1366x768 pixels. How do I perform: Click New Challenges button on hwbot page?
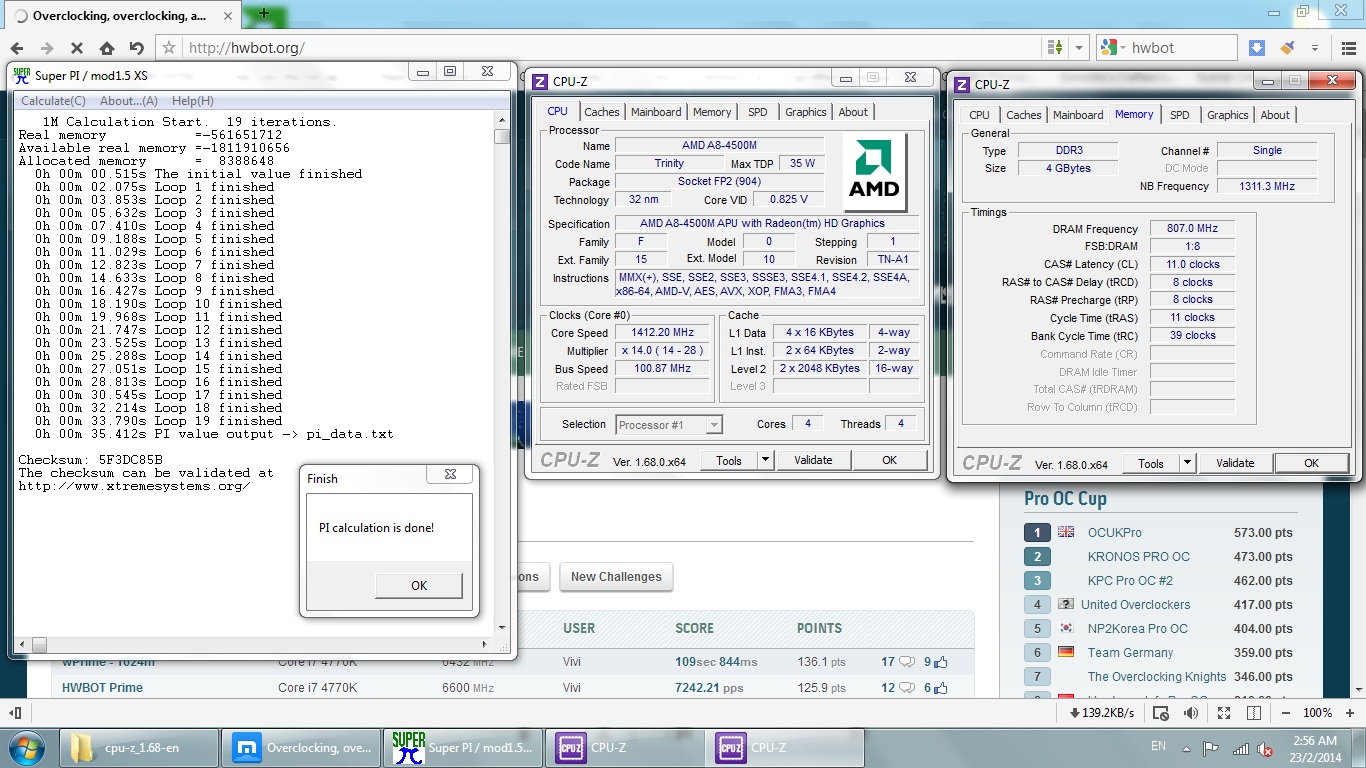click(x=616, y=577)
